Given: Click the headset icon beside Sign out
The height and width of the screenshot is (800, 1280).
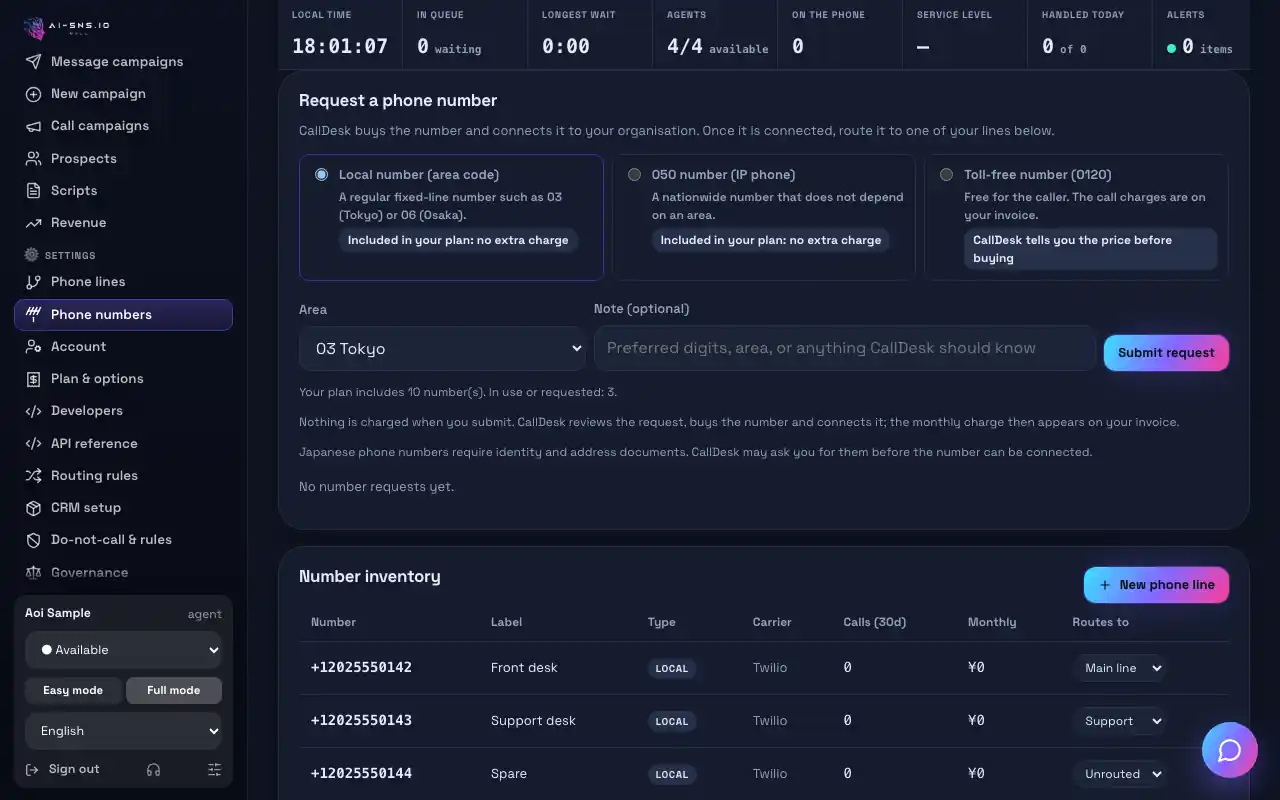Looking at the screenshot, I should (x=153, y=769).
